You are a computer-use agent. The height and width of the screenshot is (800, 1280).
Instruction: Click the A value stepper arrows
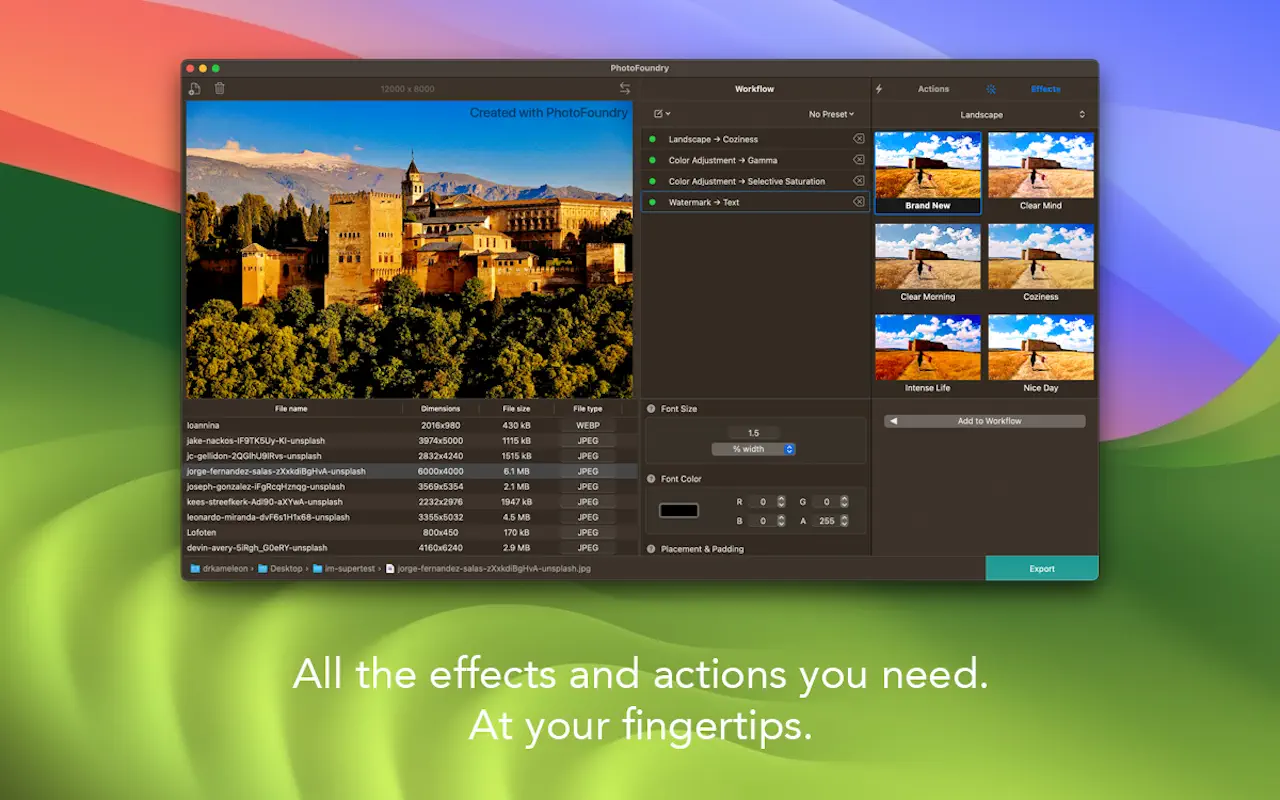[844, 521]
